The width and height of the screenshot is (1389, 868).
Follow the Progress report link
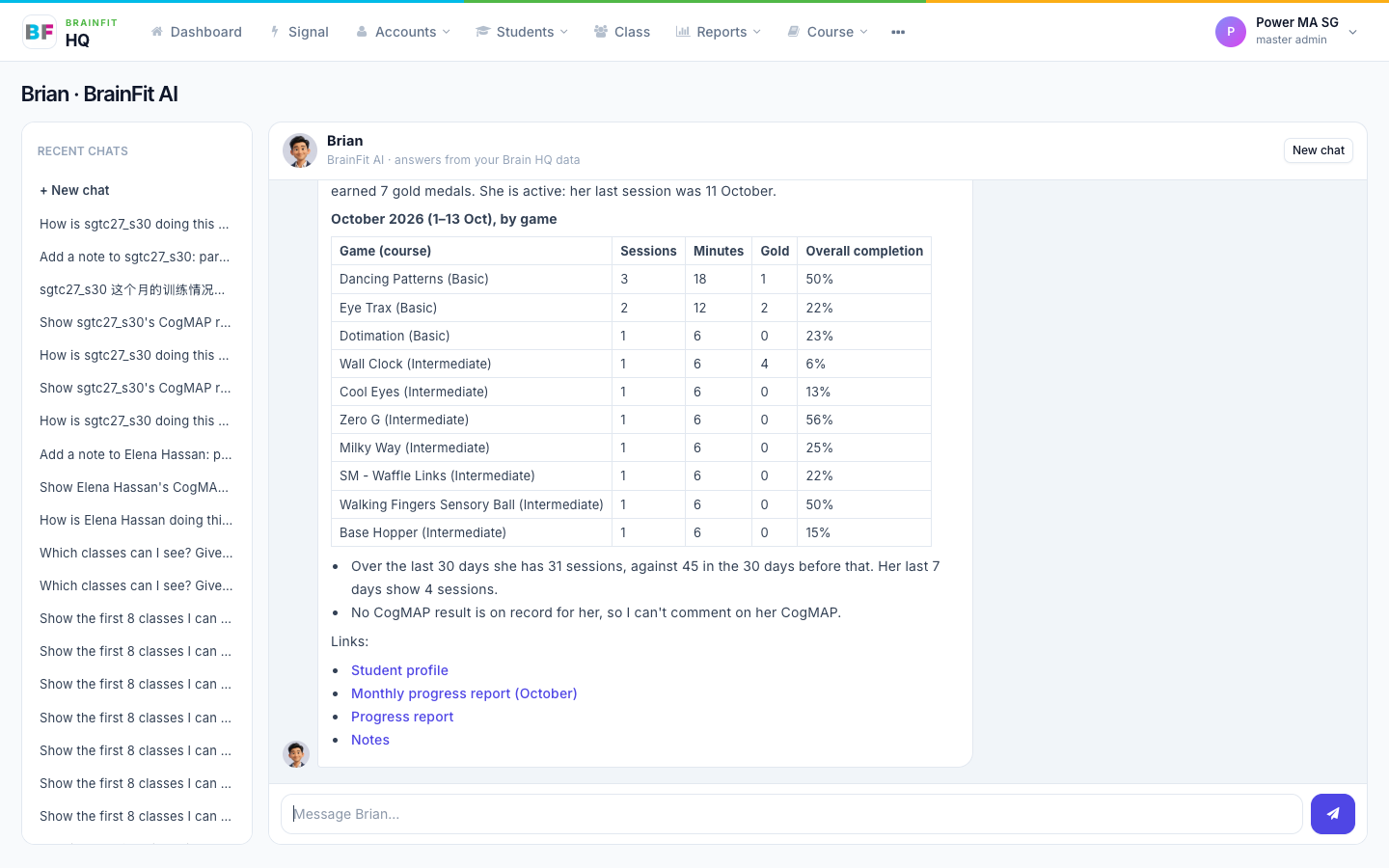pos(402,717)
